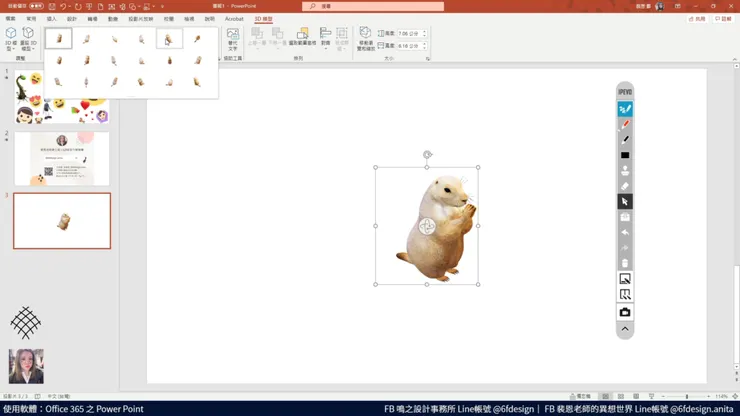Click the 共用 share button

click(x=697, y=19)
